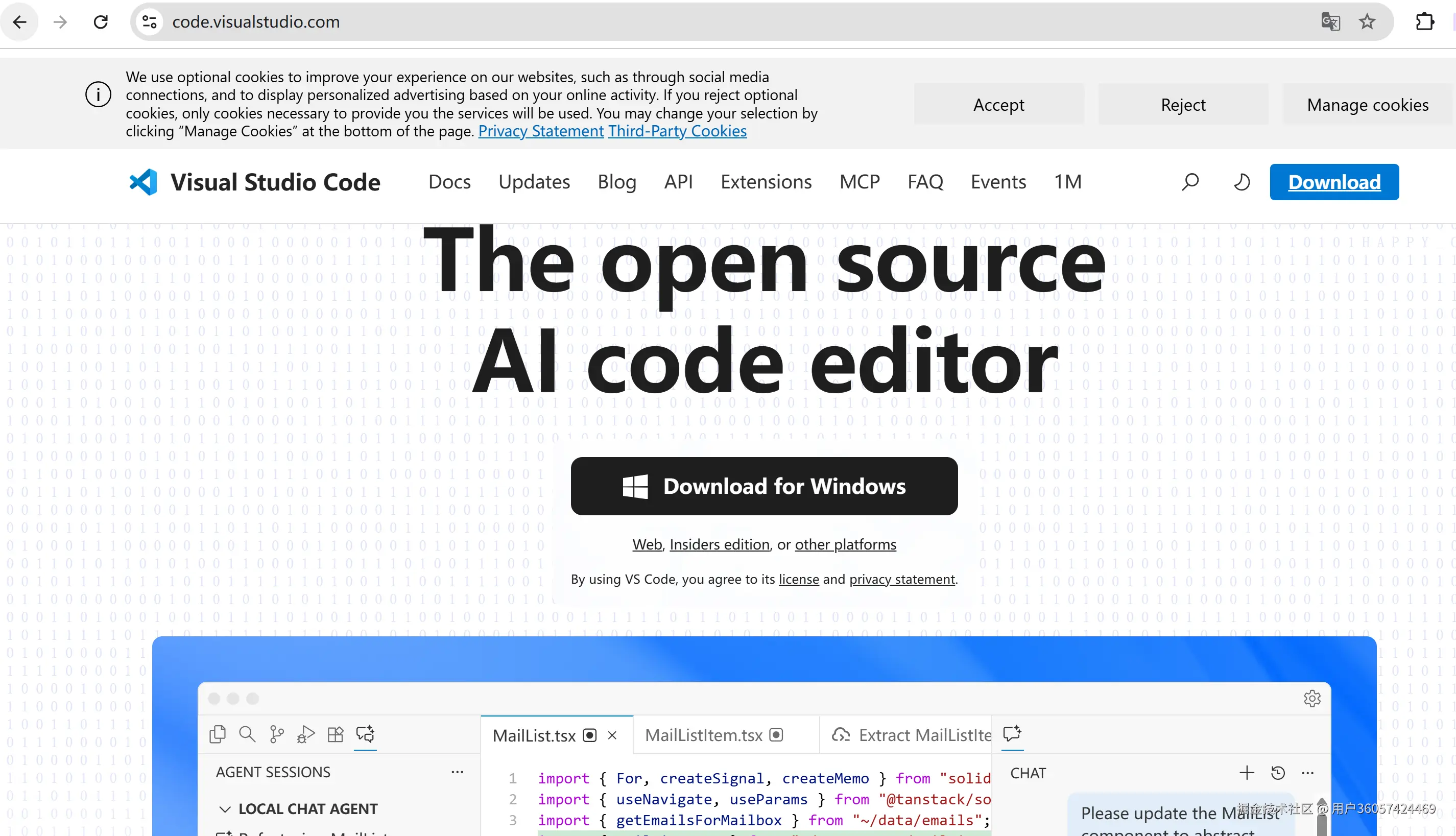Open AGENT SESSIONS more actions ellipsis
1456x836 pixels.
457,772
